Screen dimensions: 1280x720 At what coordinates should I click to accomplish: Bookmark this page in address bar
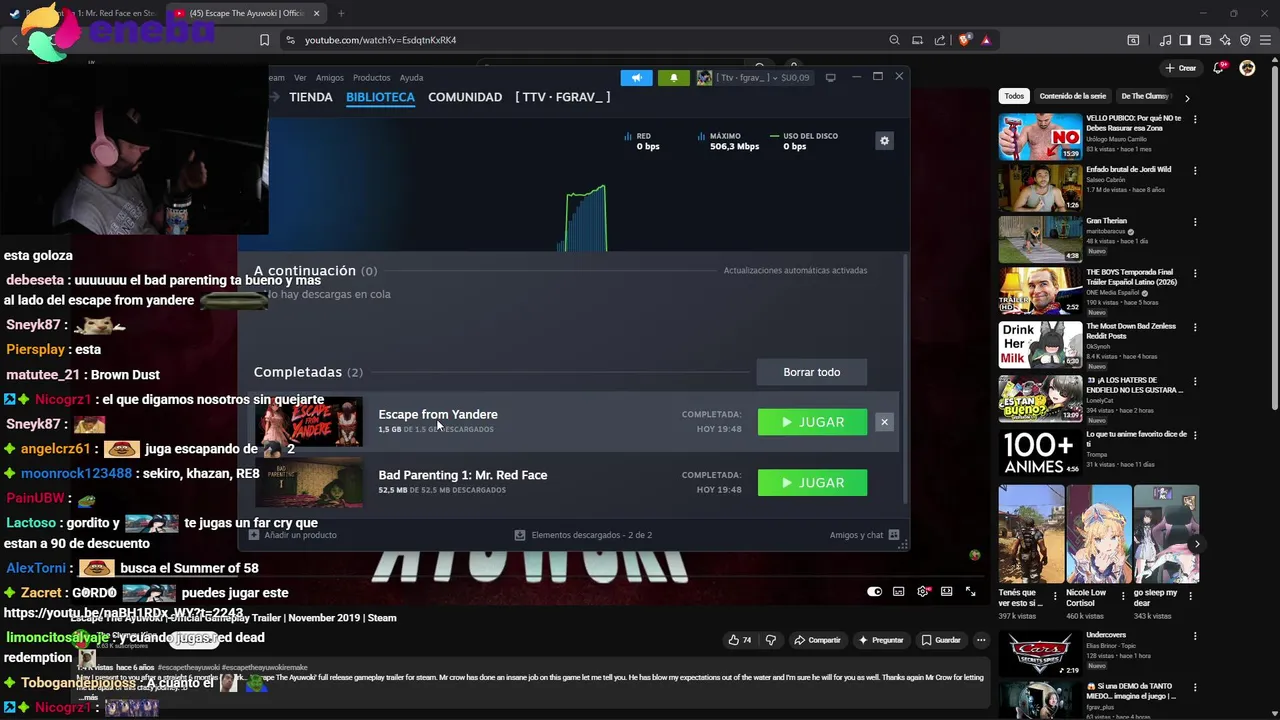click(x=264, y=40)
